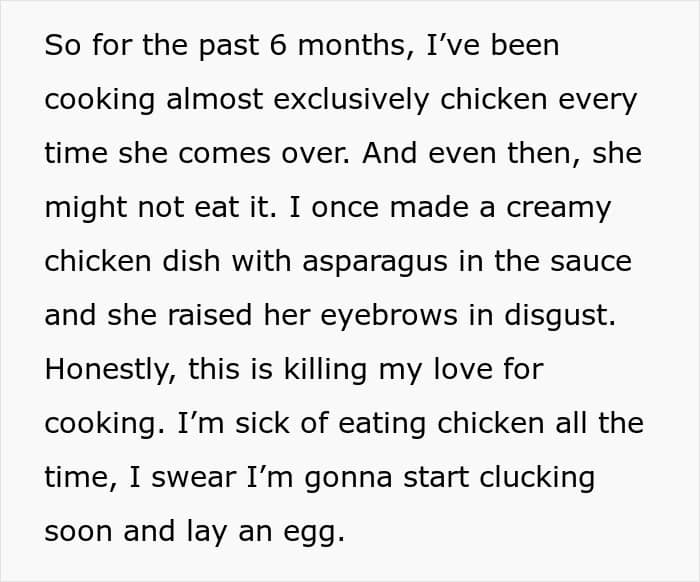The image size is (700, 582).
Task: Click the word "eyebrows"
Action: (x=389, y=316)
